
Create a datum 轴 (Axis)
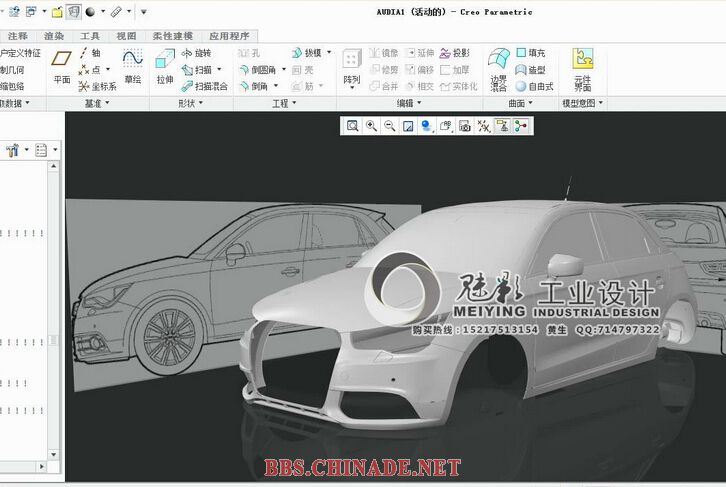(90, 53)
